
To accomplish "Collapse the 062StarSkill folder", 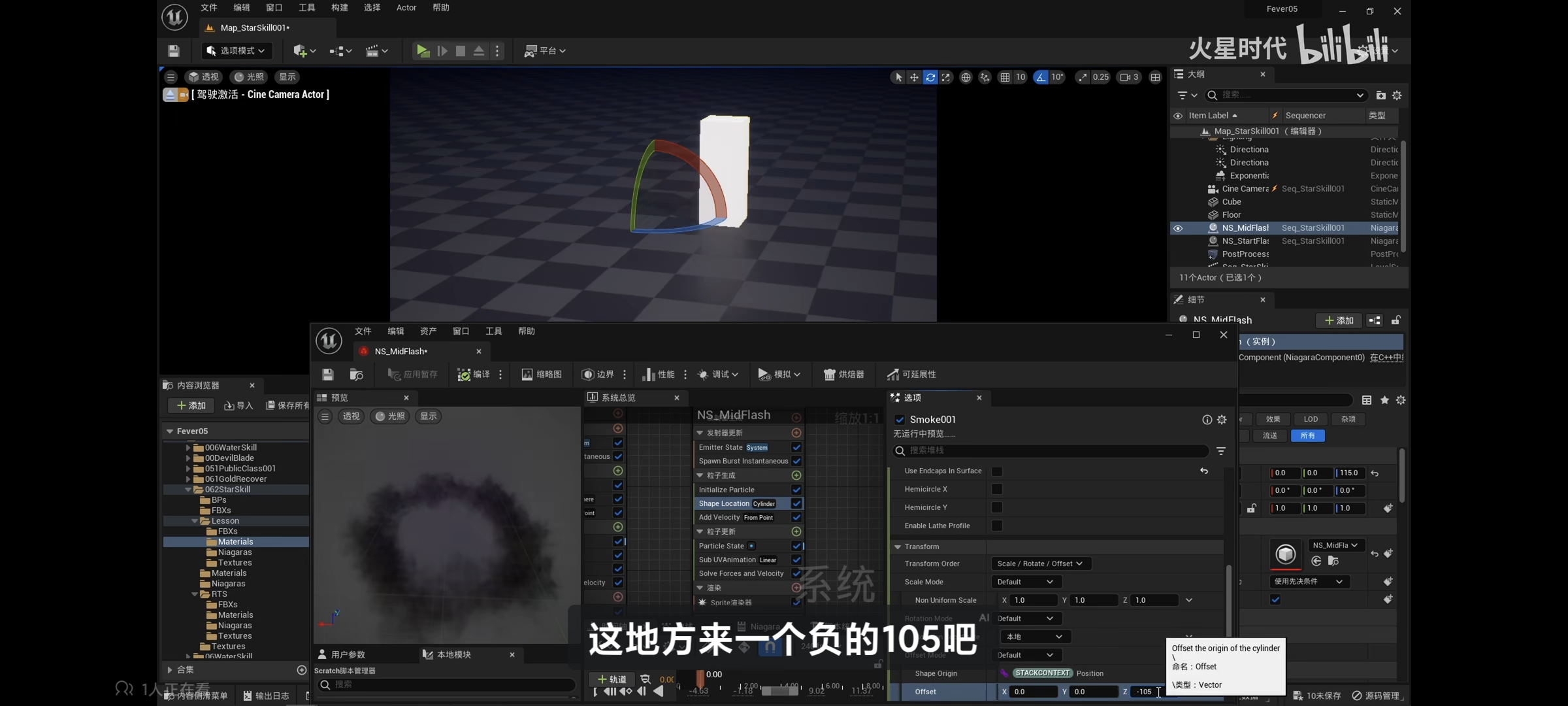I will [x=188, y=490].
